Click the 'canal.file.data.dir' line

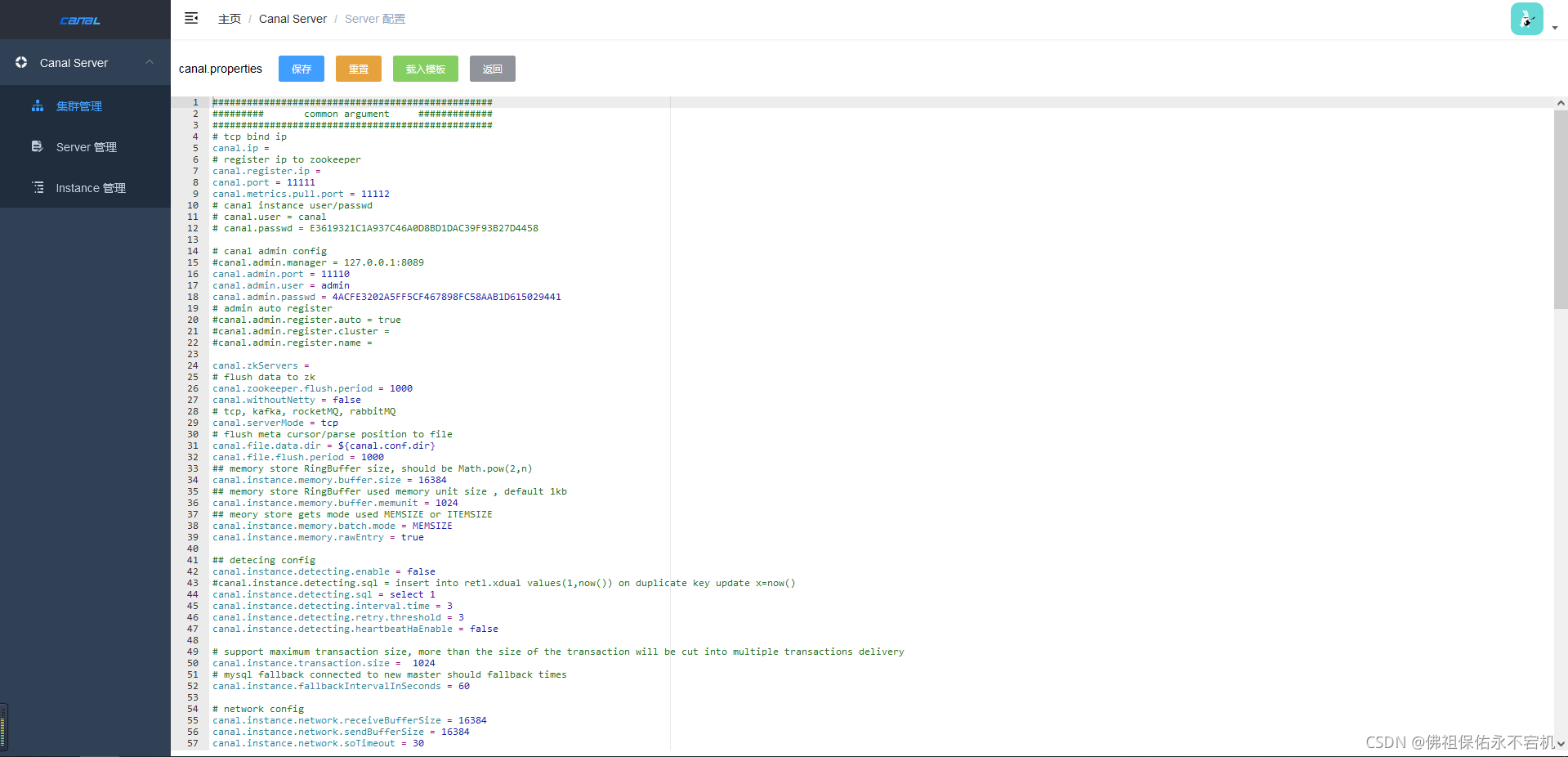tap(324, 446)
